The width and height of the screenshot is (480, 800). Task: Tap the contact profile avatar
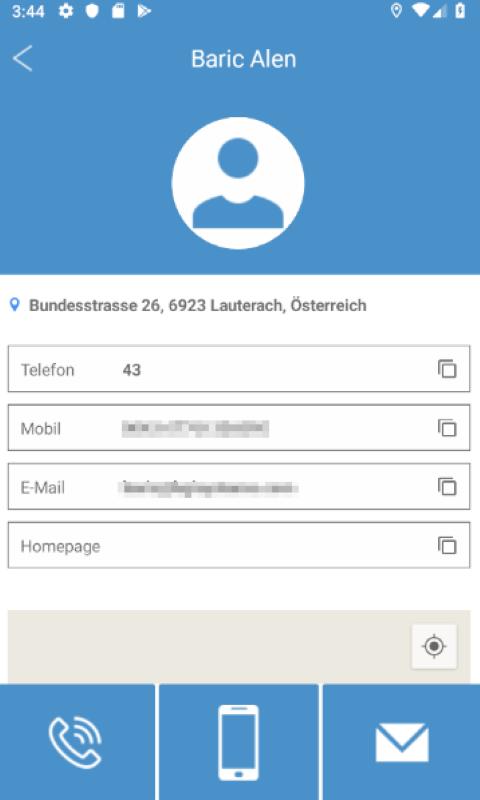(238, 183)
